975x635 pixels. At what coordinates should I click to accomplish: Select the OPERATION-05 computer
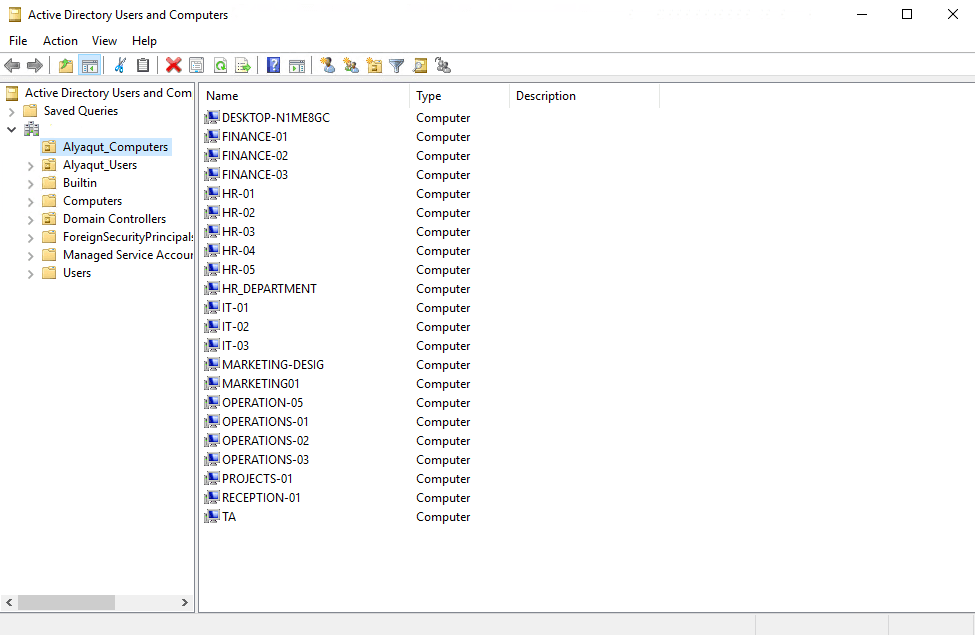pos(262,402)
